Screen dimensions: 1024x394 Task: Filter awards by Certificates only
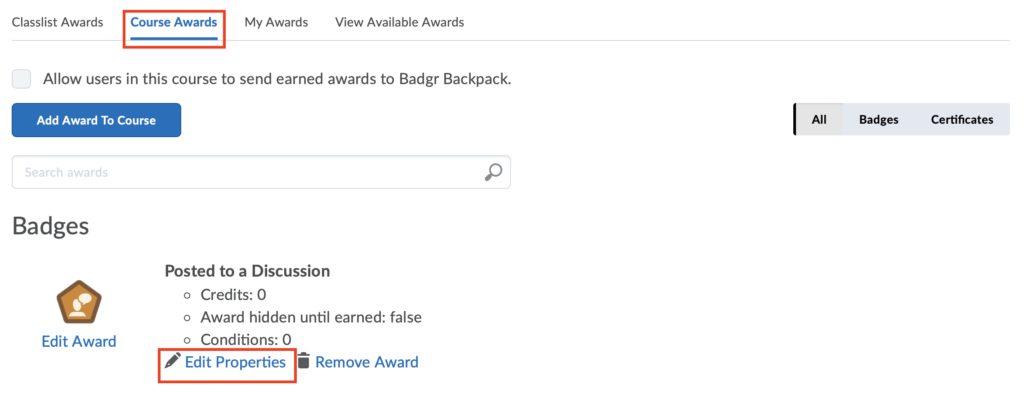(x=962, y=120)
